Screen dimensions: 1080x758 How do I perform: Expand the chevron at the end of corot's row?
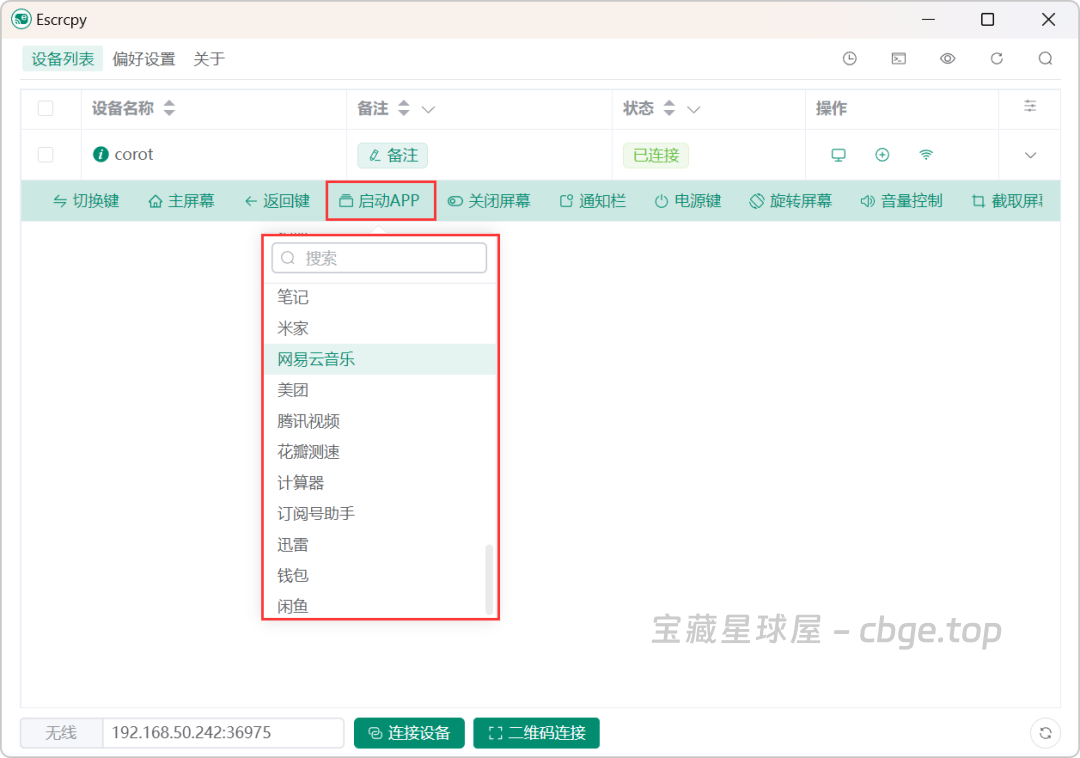tap(1030, 155)
